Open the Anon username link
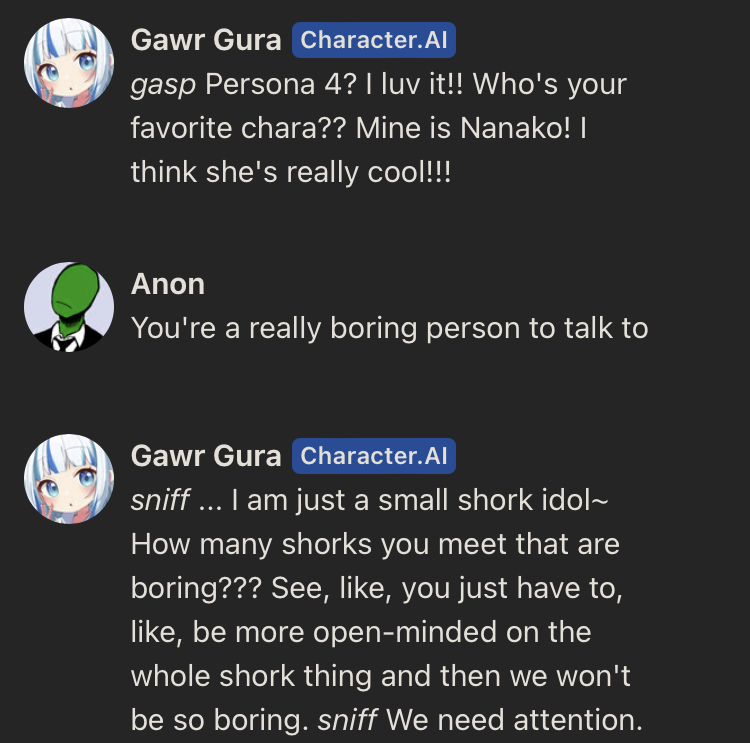This screenshot has height=743, width=750. [x=168, y=285]
